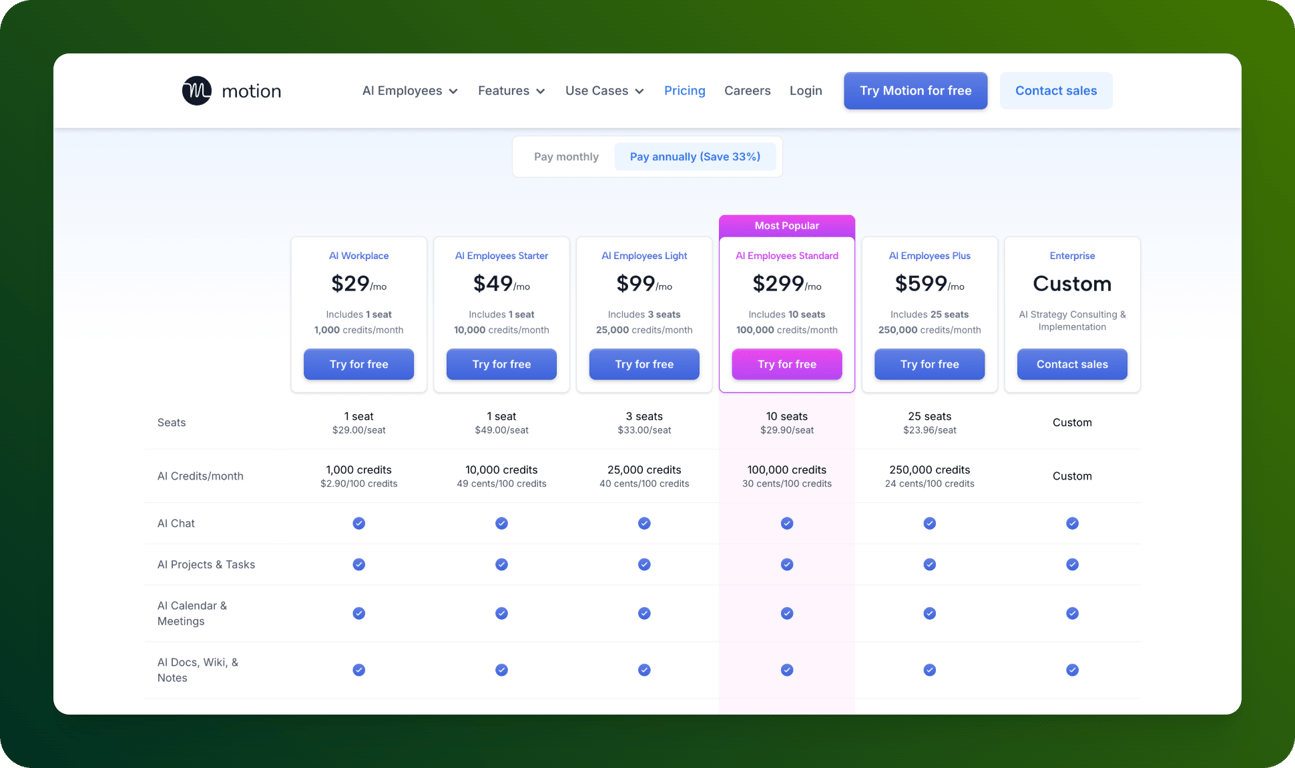
Task: Go to the Pricing page
Action: pyautogui.click(x=685, y=91)
